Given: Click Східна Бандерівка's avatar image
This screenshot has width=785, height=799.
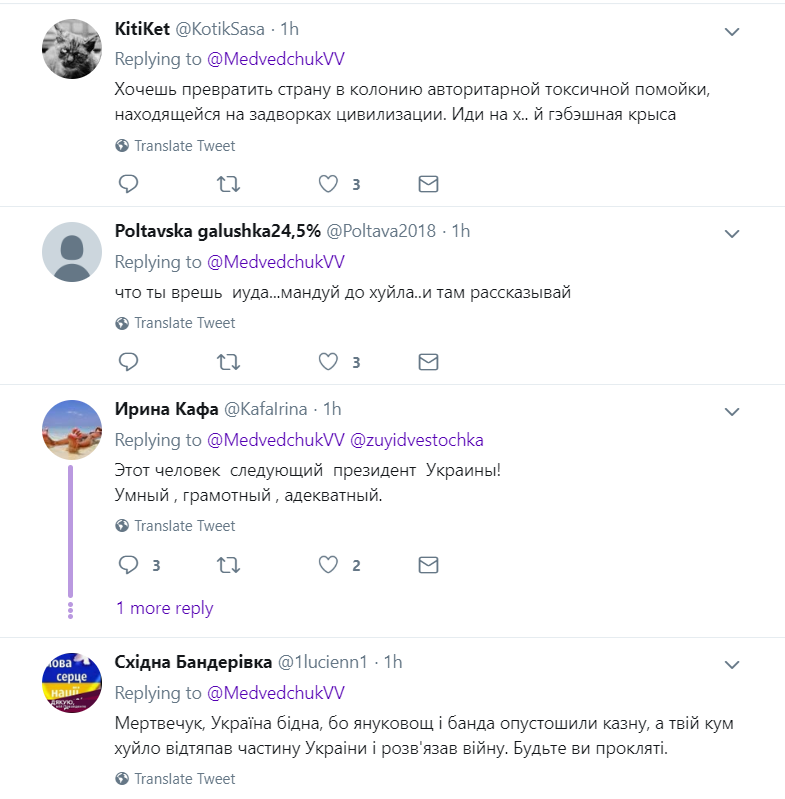Looking at the screenshot, I should tap(72, 682).
